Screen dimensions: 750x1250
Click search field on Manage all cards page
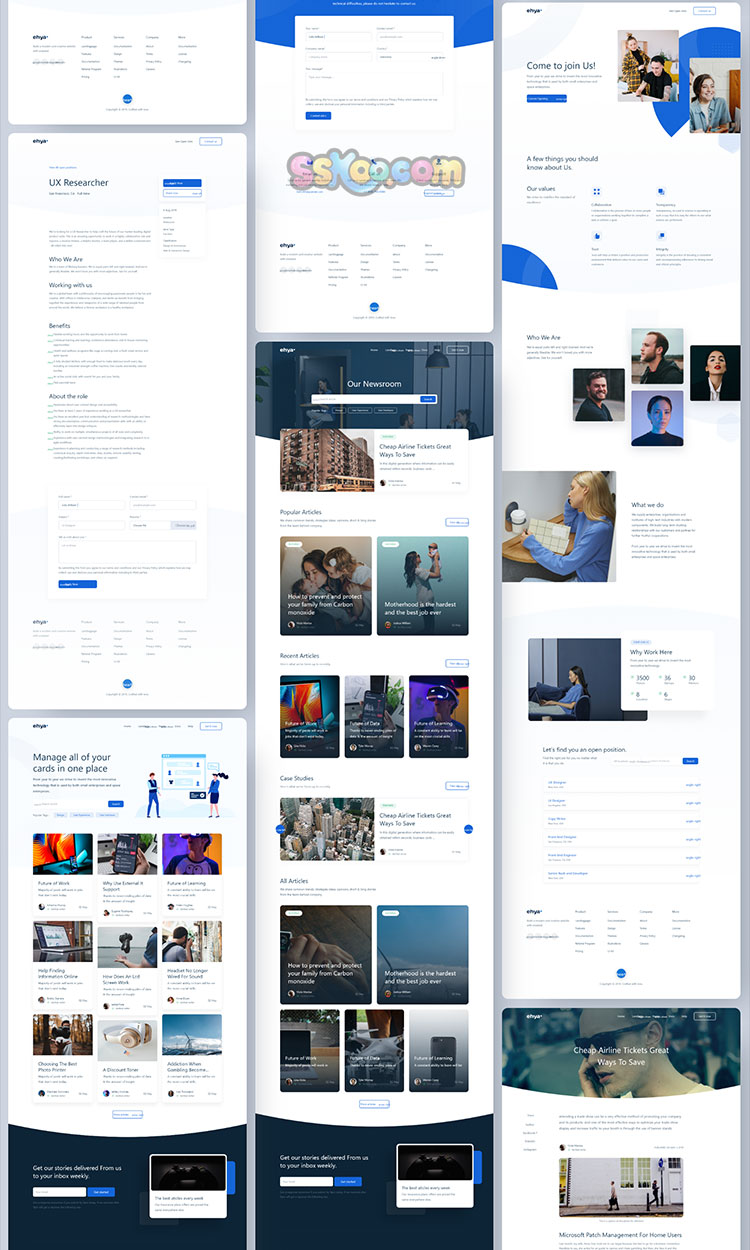(x=70, y=804)
